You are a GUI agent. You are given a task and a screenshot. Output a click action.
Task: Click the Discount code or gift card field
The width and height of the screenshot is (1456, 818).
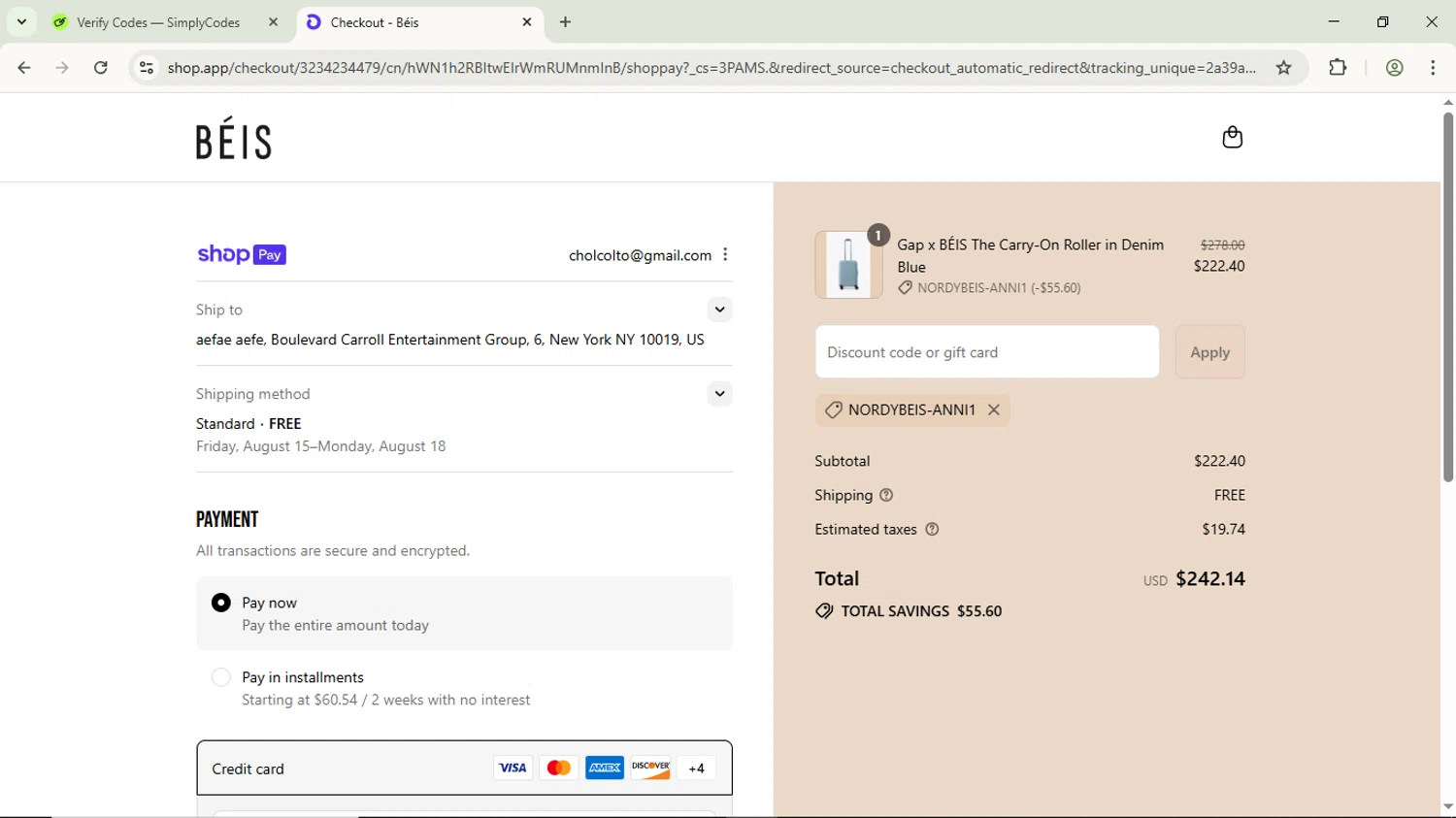(x=986, y=352)
